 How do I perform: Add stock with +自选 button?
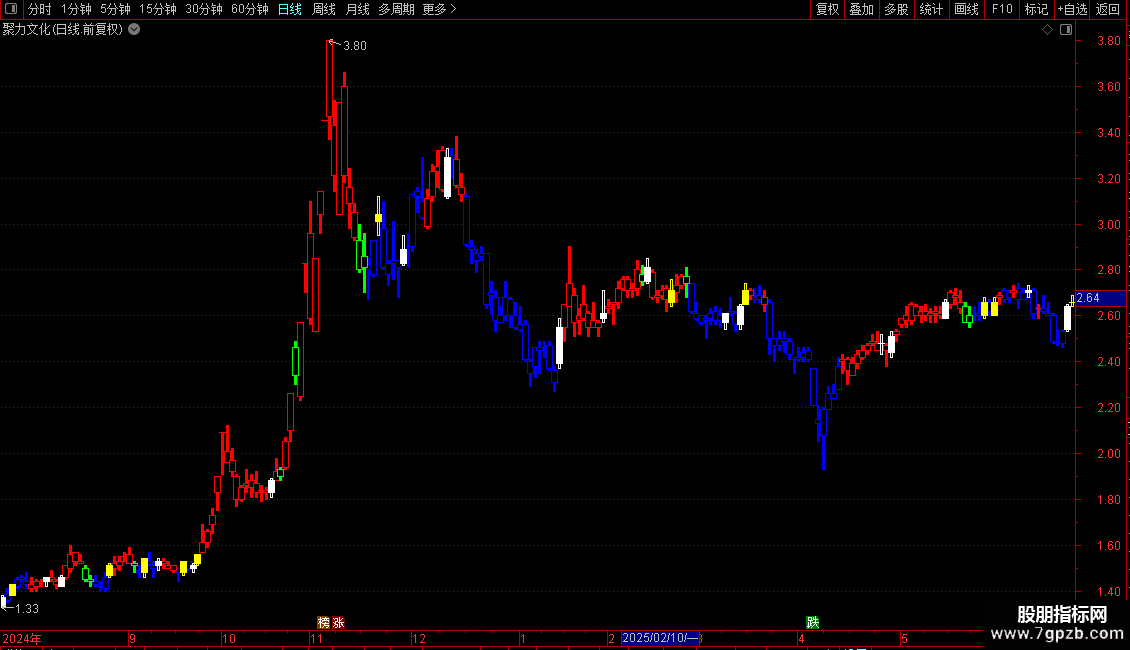[x=1072, y=9]
